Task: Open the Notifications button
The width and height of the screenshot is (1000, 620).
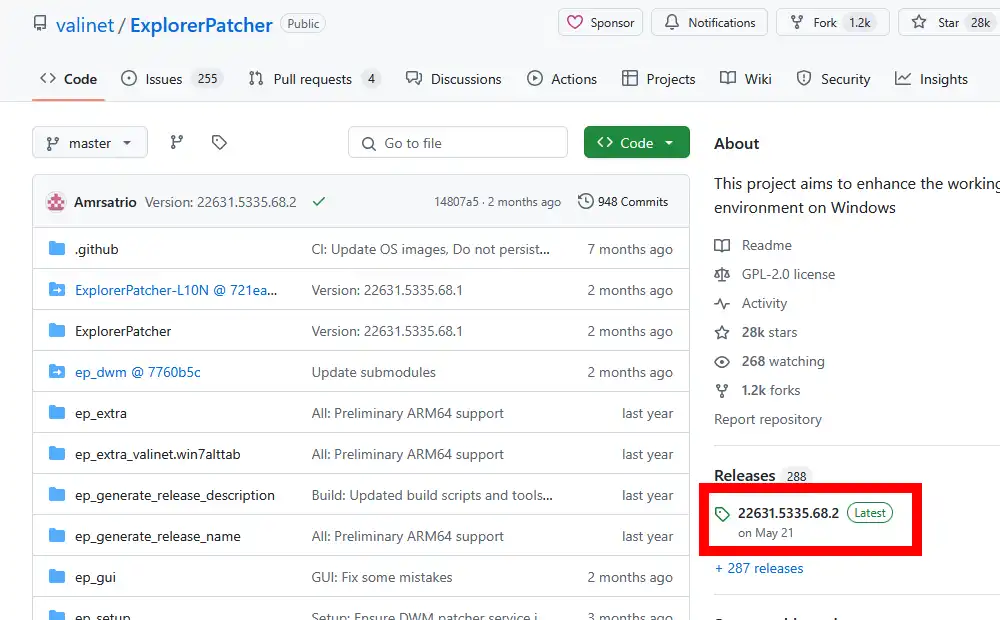Action: [709, 22]
